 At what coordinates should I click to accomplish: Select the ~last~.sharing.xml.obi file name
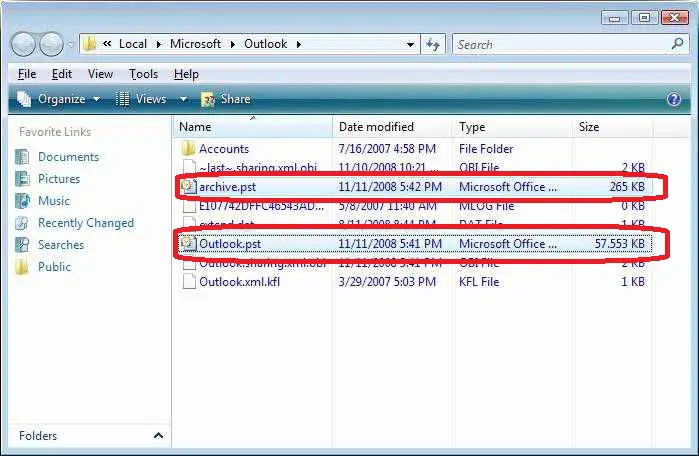(x=258, y=168)
